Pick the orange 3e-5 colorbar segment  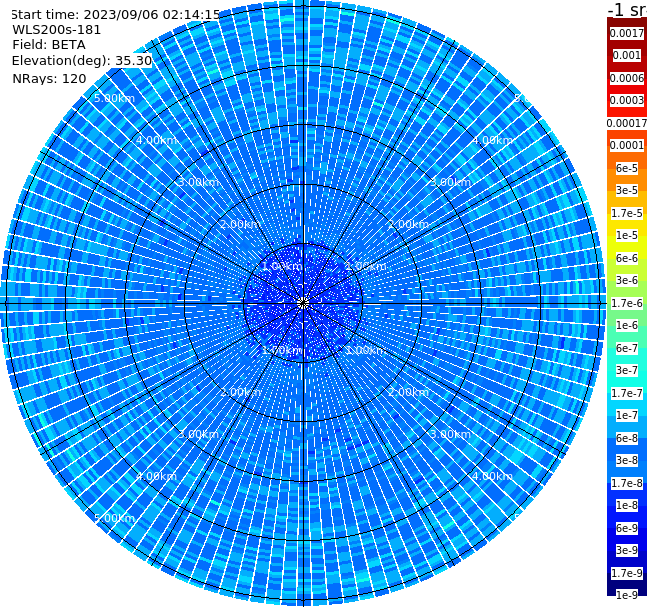[x=627, y=190]
